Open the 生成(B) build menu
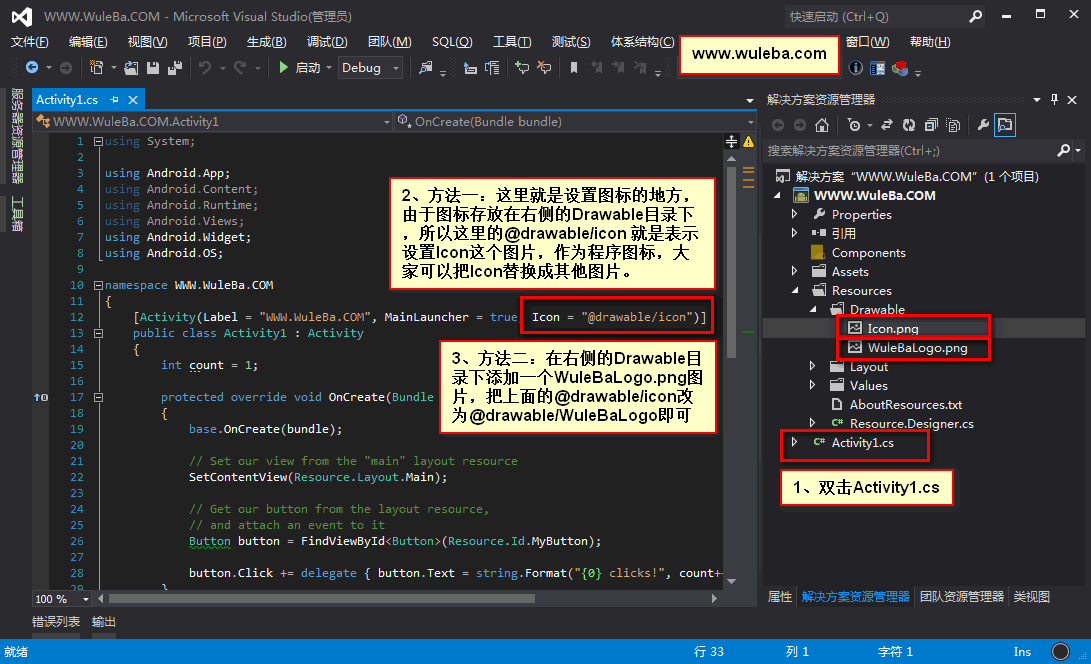Screen dimensions: 1091x664 pyautogui.click(x=266, y=42)
